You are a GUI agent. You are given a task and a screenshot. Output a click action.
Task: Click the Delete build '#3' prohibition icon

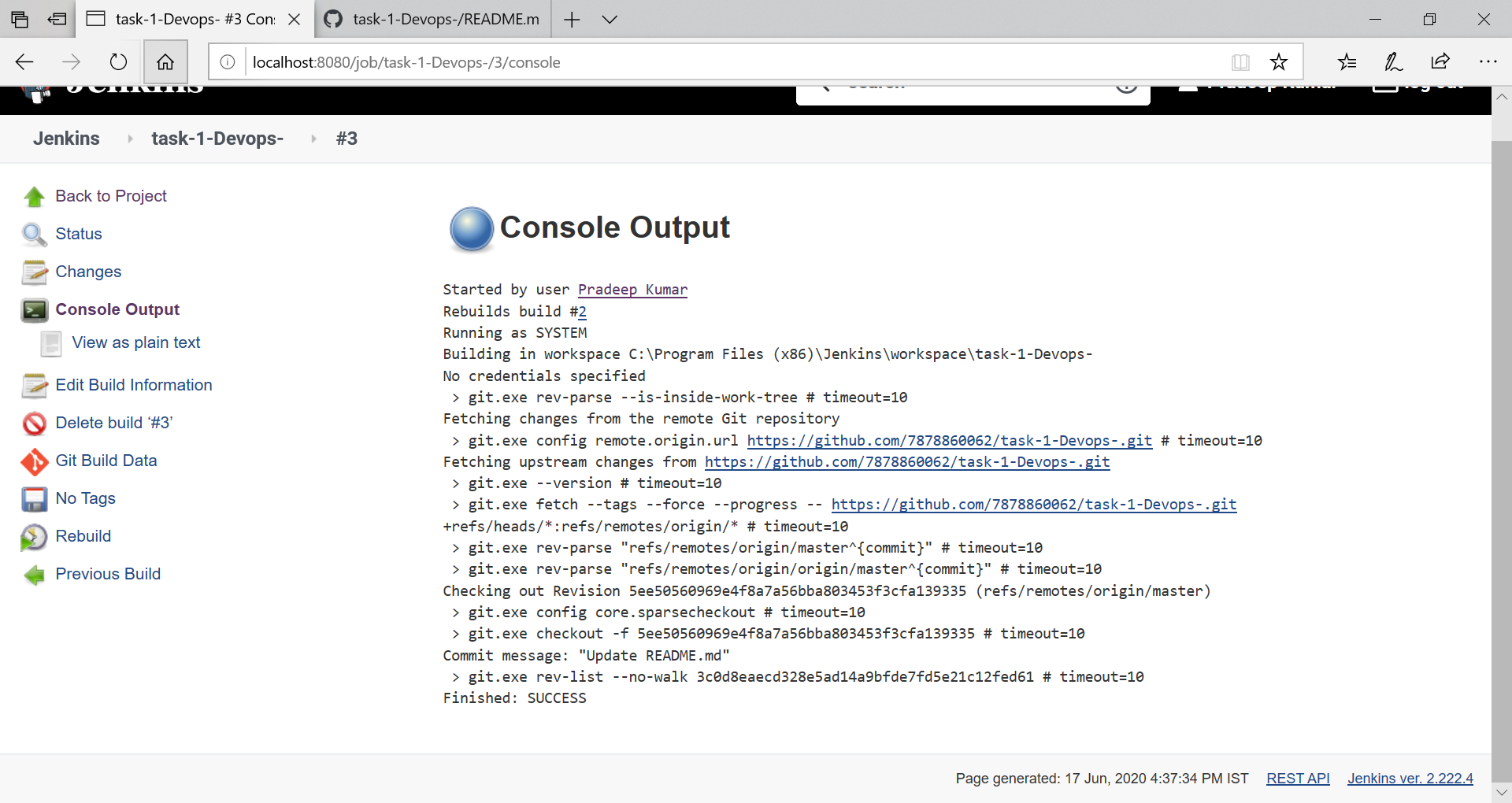pyautogui.click(x=35, y=424)
